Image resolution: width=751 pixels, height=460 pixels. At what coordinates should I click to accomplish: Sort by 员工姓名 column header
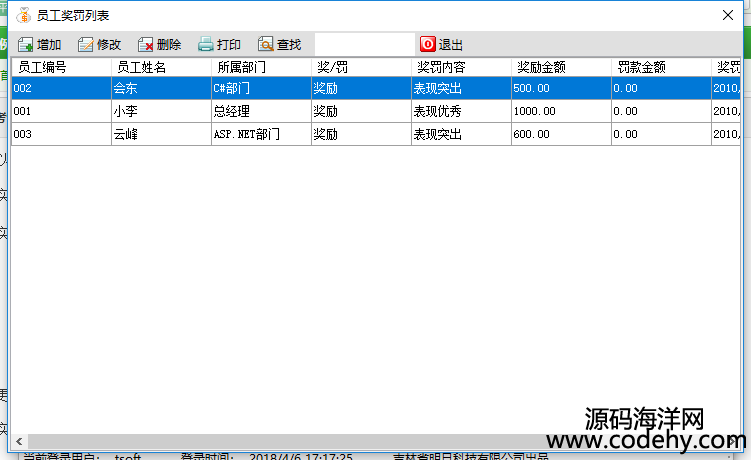[161, 67]
